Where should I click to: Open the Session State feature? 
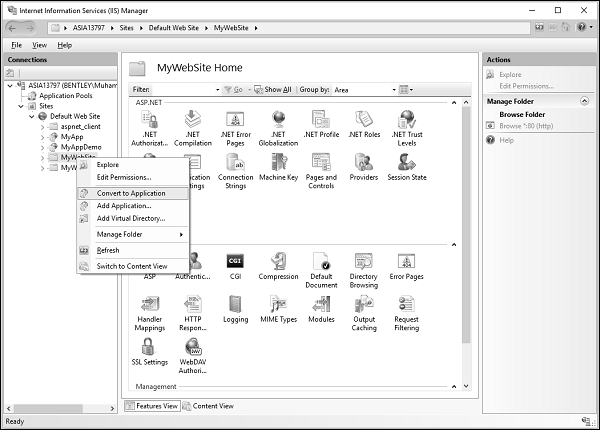click(x=407, y=167)
